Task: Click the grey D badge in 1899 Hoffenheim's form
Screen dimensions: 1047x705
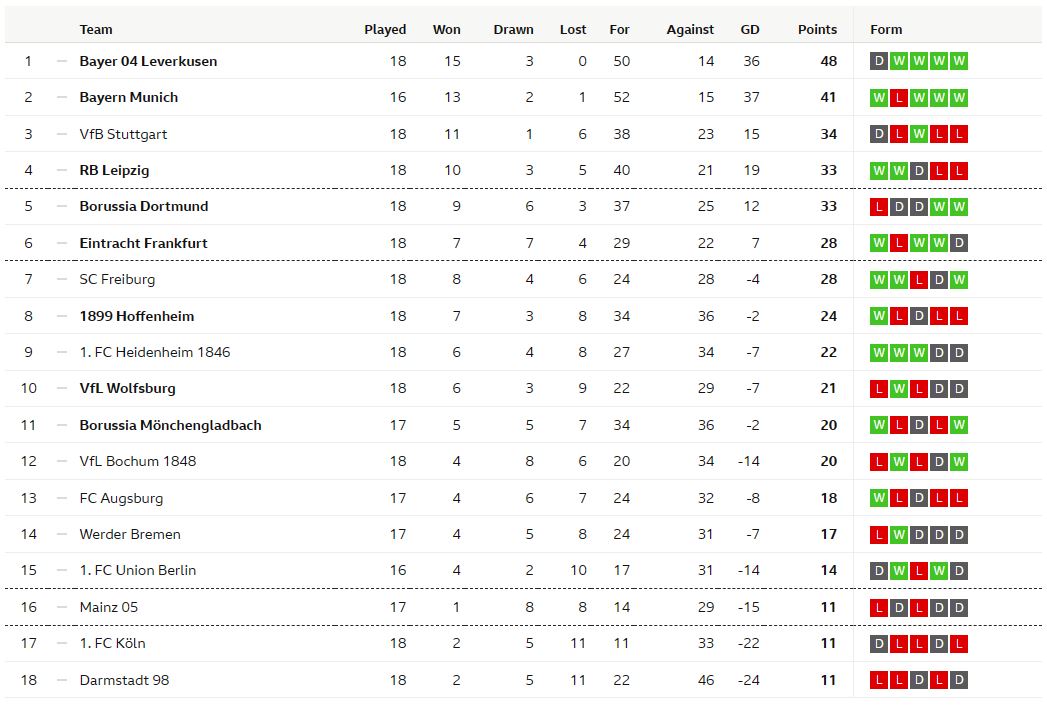Action: point(919,316)
